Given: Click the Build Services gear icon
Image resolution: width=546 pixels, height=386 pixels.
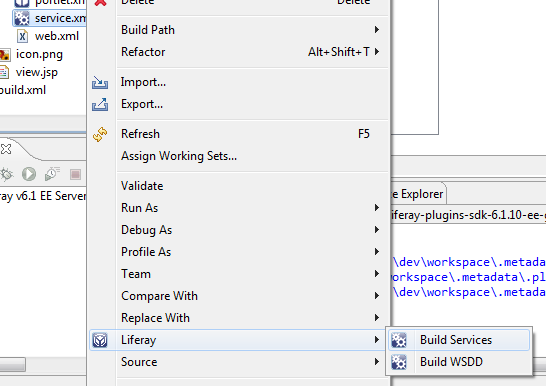Looking at the screenshot, I should coord(399,340).
